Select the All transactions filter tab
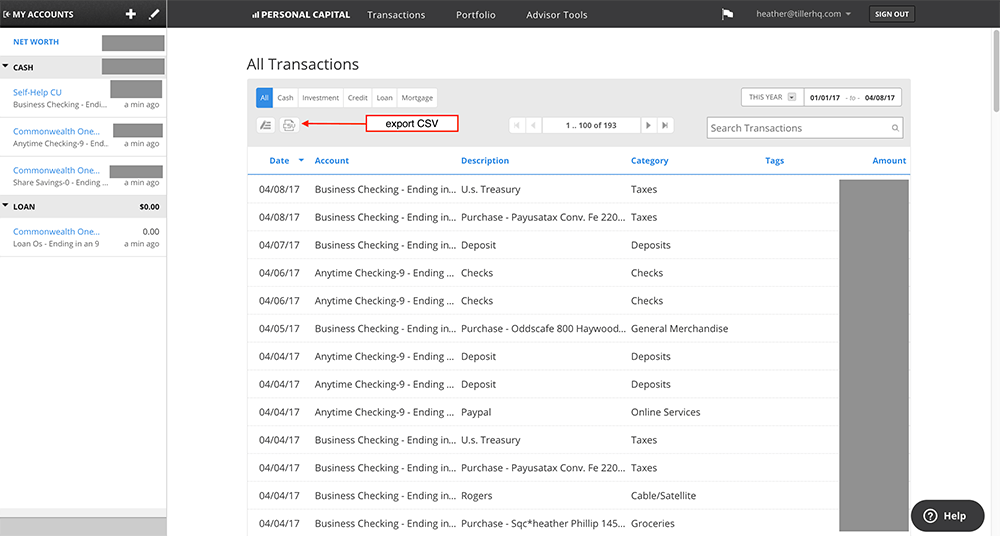 pyautogui.click(x=264, y=98)
